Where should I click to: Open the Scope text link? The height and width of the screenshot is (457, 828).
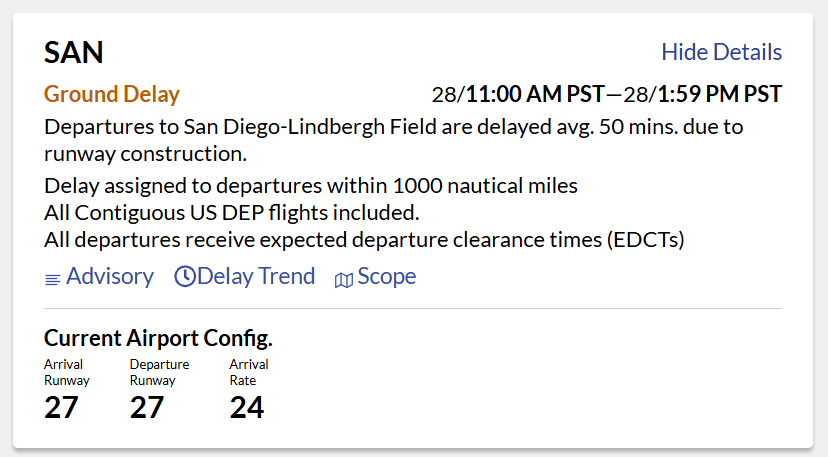click(x=387, y=276)
